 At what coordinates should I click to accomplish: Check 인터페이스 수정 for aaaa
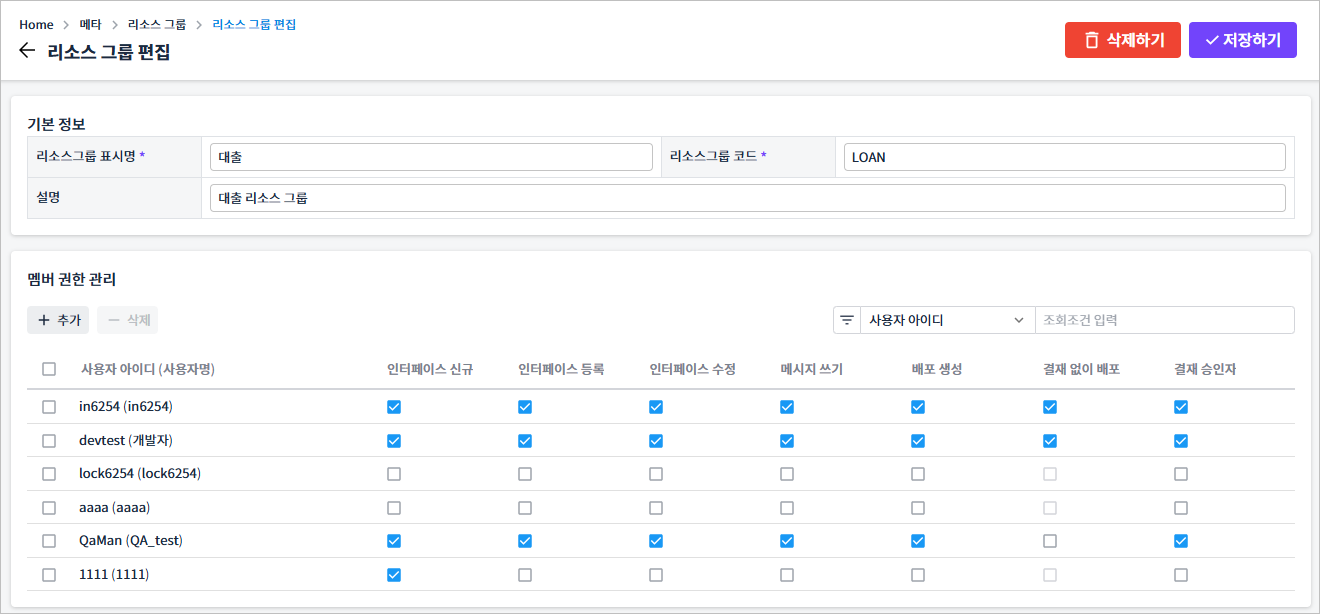(656, 508)
